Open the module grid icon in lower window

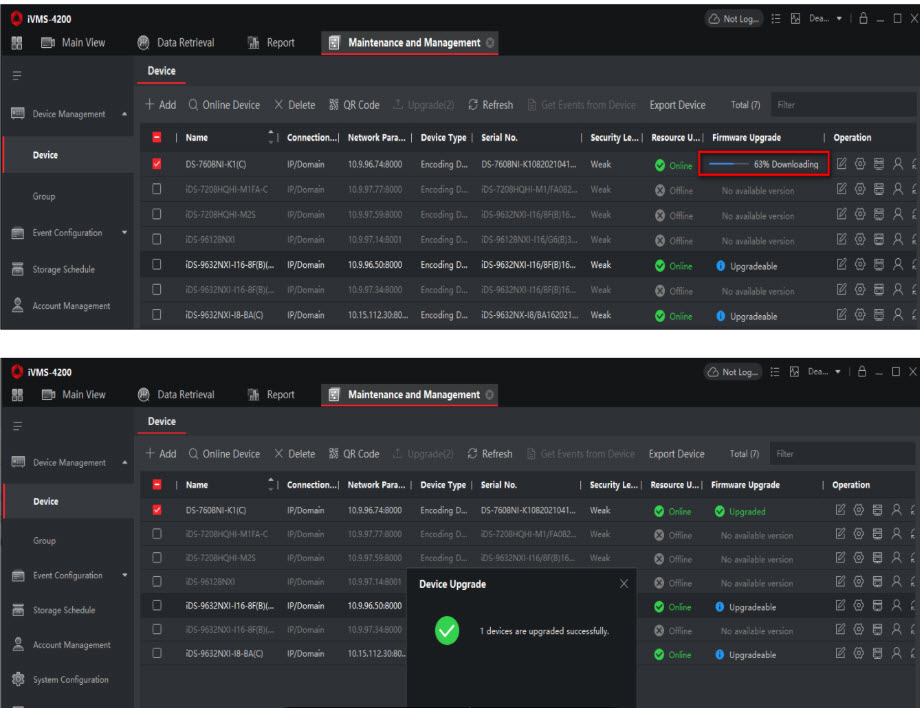[16, 395]
